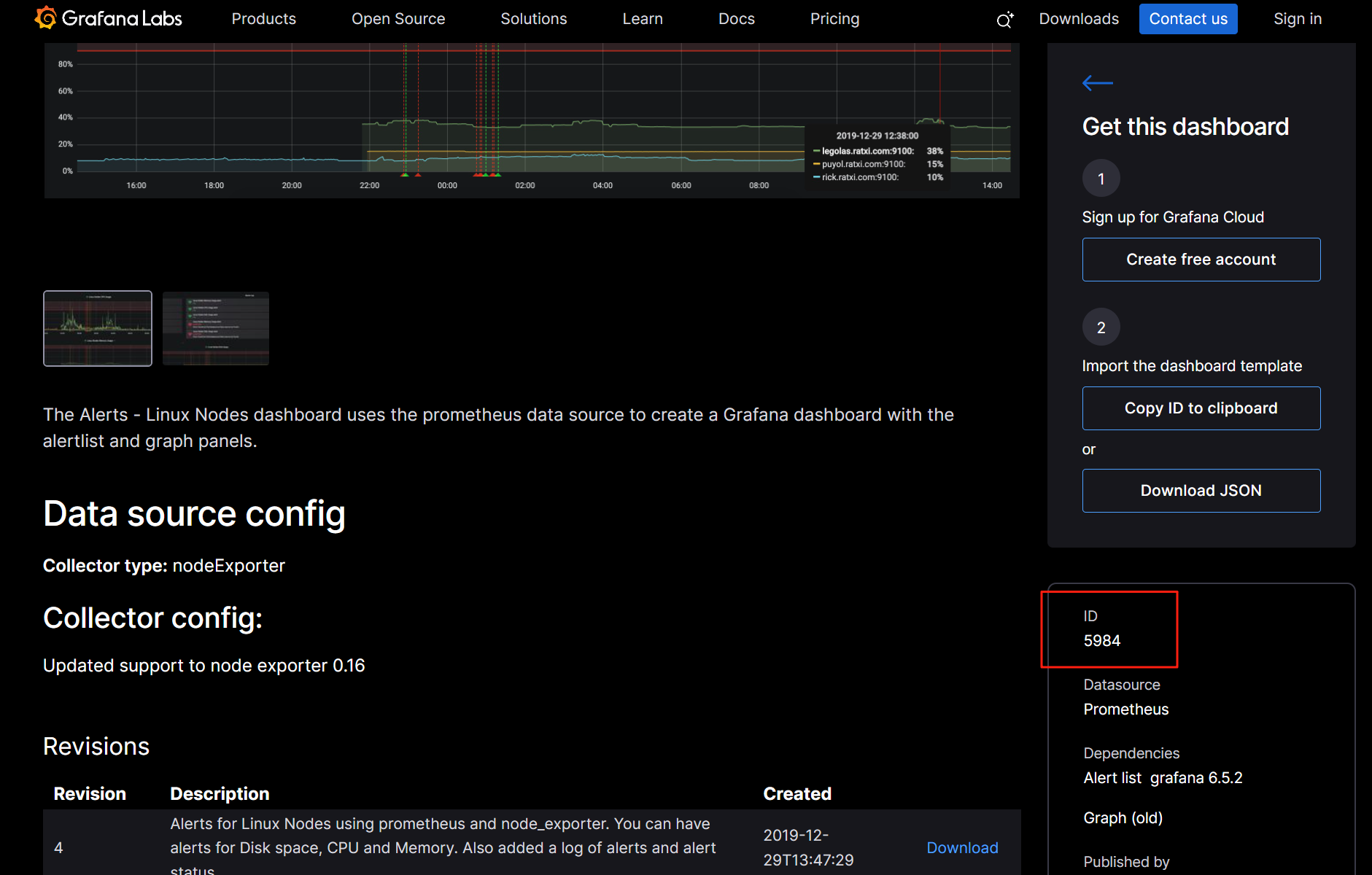
Task: Click the Downloads link
Action: (x=1078, y=19)
